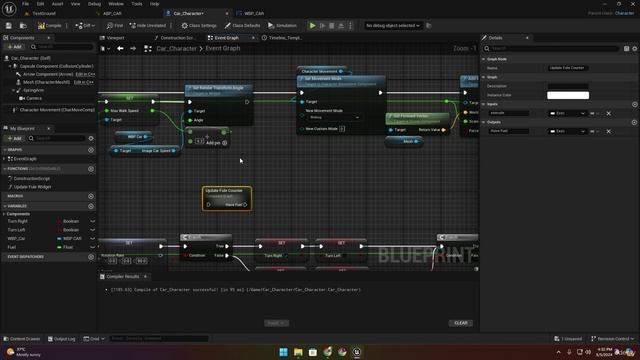This screenshot has width=640, height=360.
Task: Open the play options three-dot menu
Action: pyautogui.click(x=350, y=26)
